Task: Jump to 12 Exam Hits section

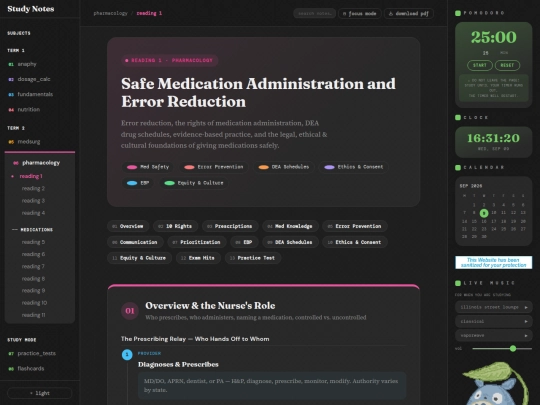Action: [x=198, y=258]
